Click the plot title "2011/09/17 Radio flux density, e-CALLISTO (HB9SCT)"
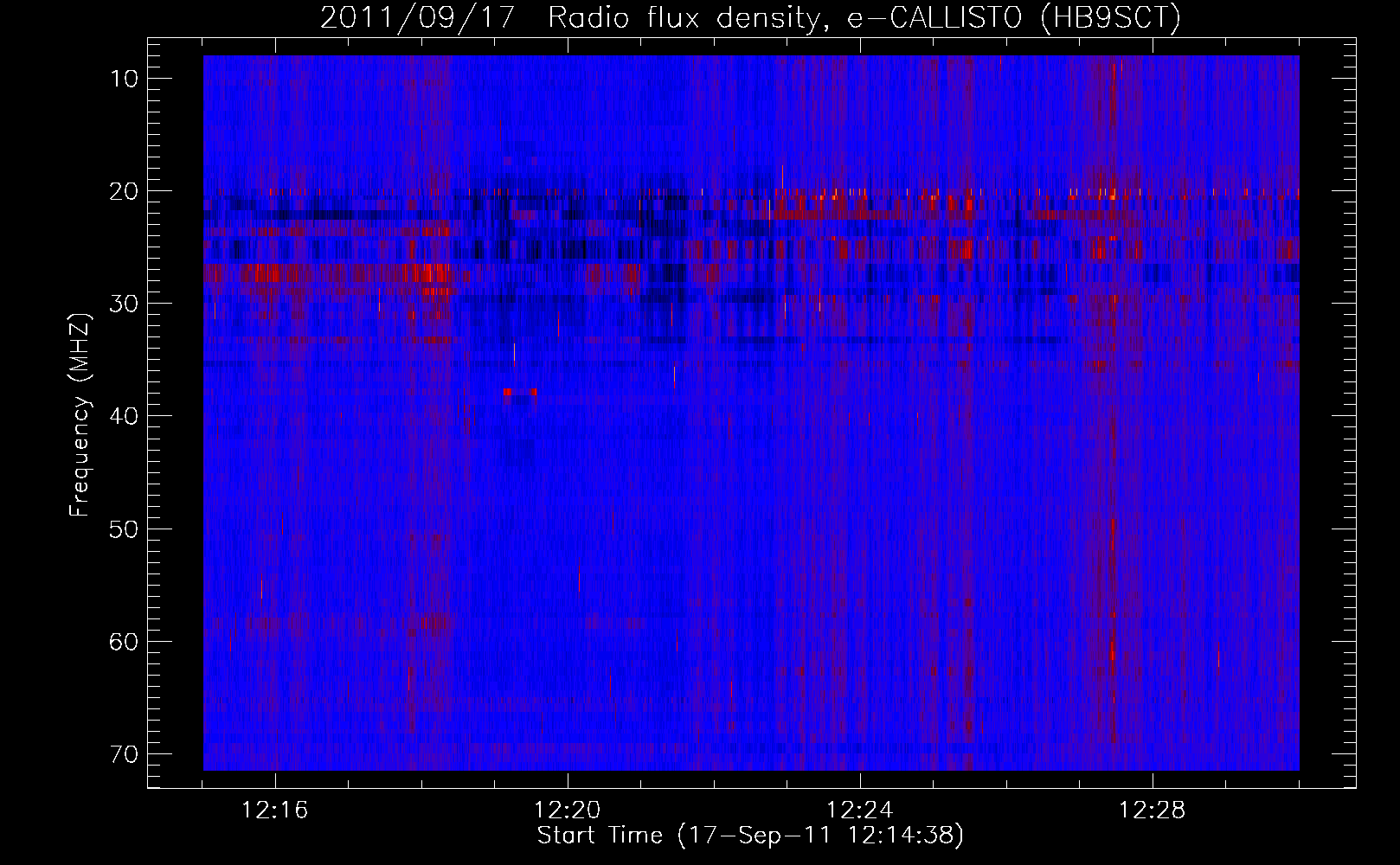1400x865 pixels. (750, 17)
